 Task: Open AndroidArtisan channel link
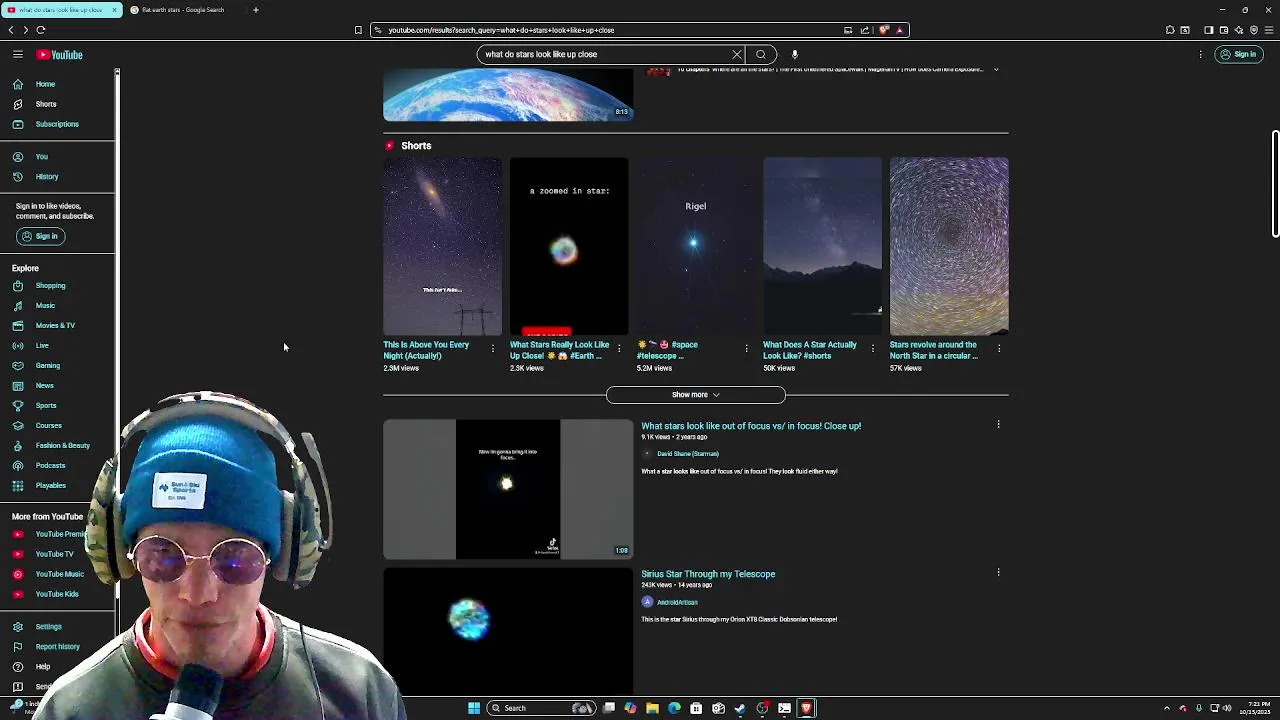(677, 602)
